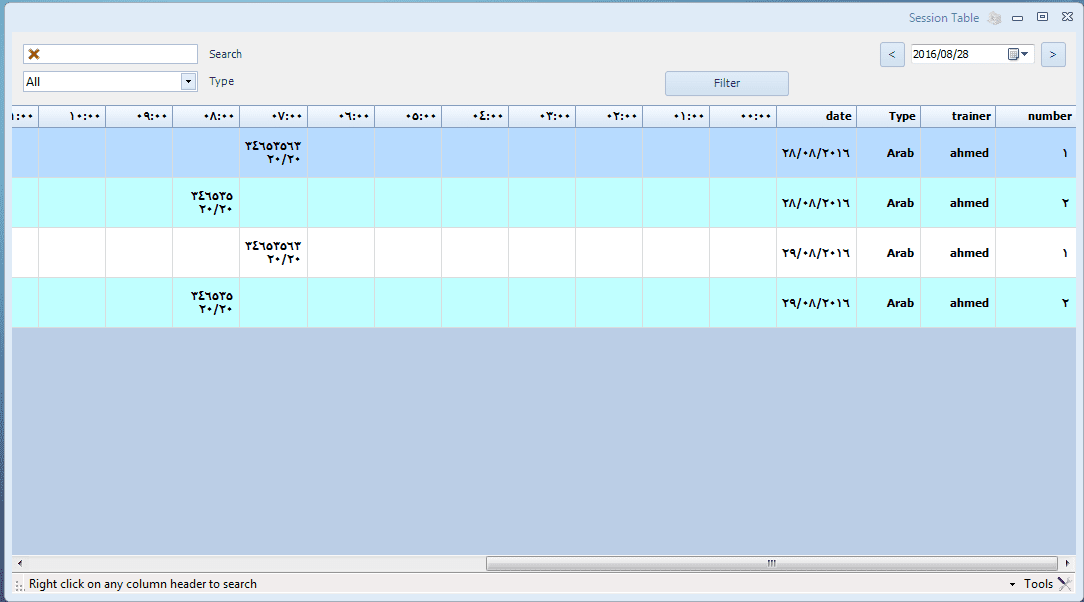Select the Type column header
Screen dimensions: 1084x602
click(888, 116)
